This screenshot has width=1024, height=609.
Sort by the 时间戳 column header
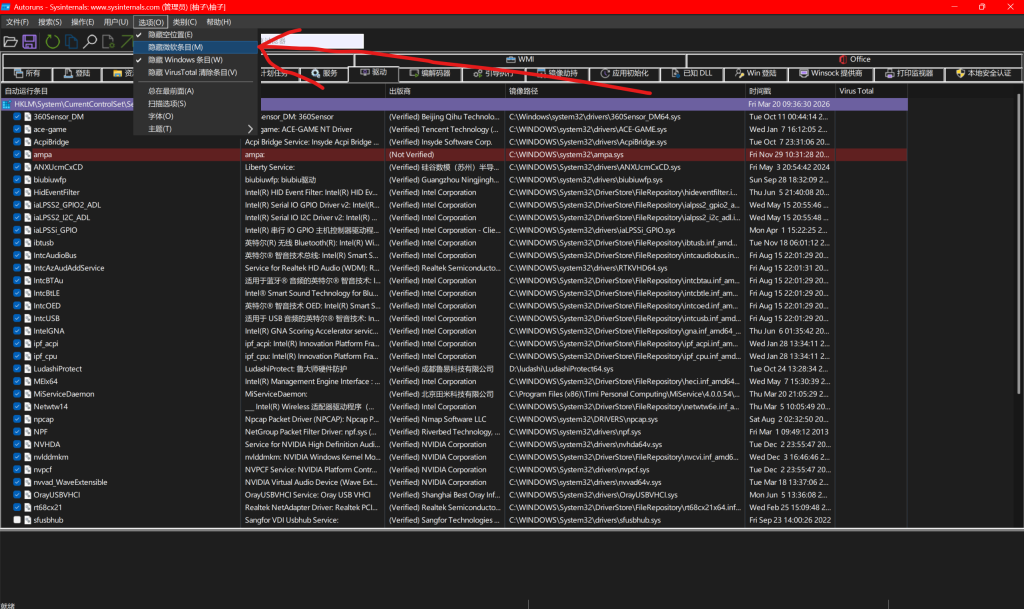pos(790,91)
